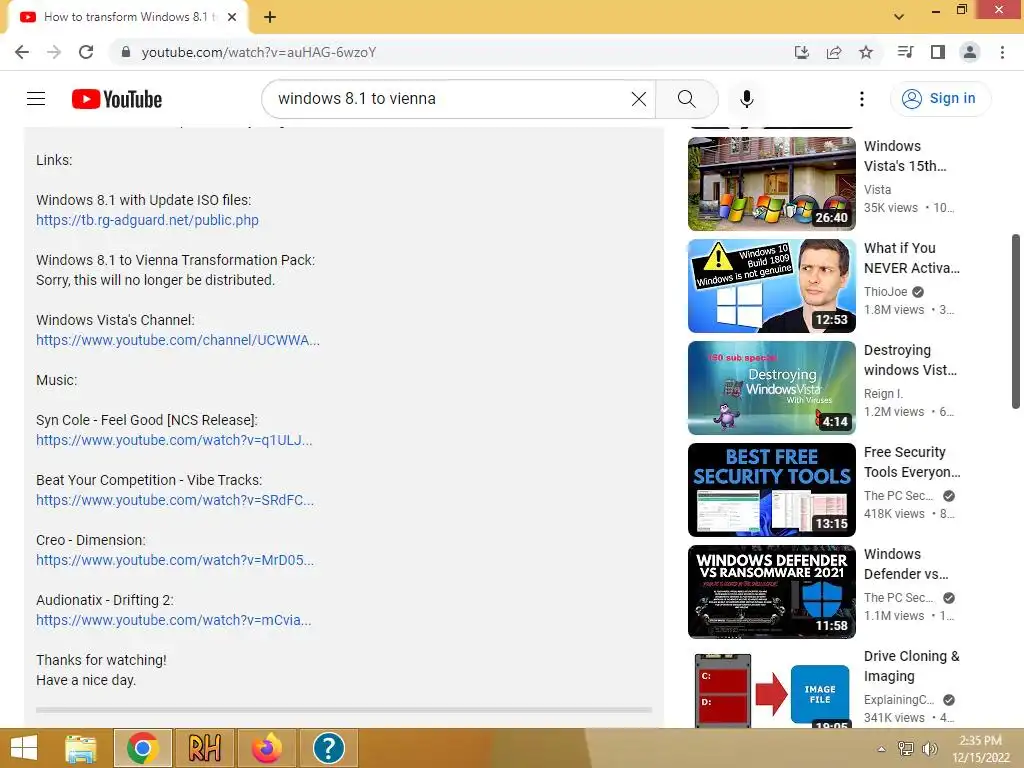The height and width of the screenshot is (768, 1024).
Task: Clear the search box text
Action: point(639,99)
